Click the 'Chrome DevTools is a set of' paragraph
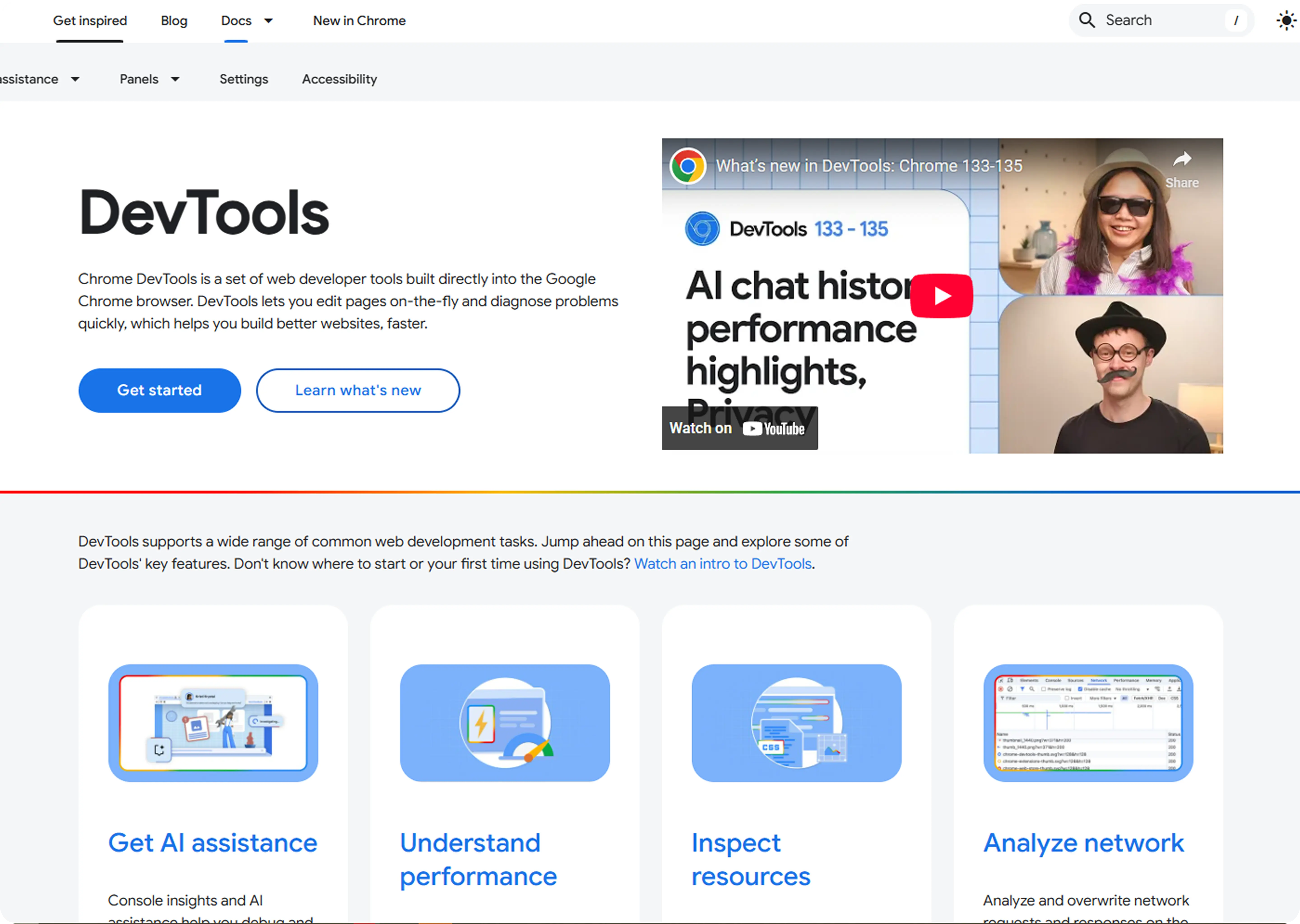Image resolution: width=1300 pixels, height=924 pixels. click(348, 301)
